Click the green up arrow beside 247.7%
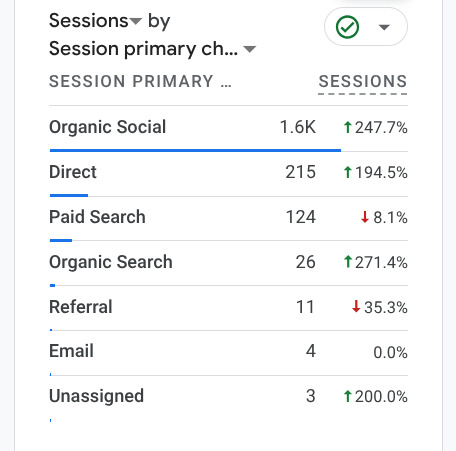The height and width of the screenshot is (451, 456). pos(348,127)
